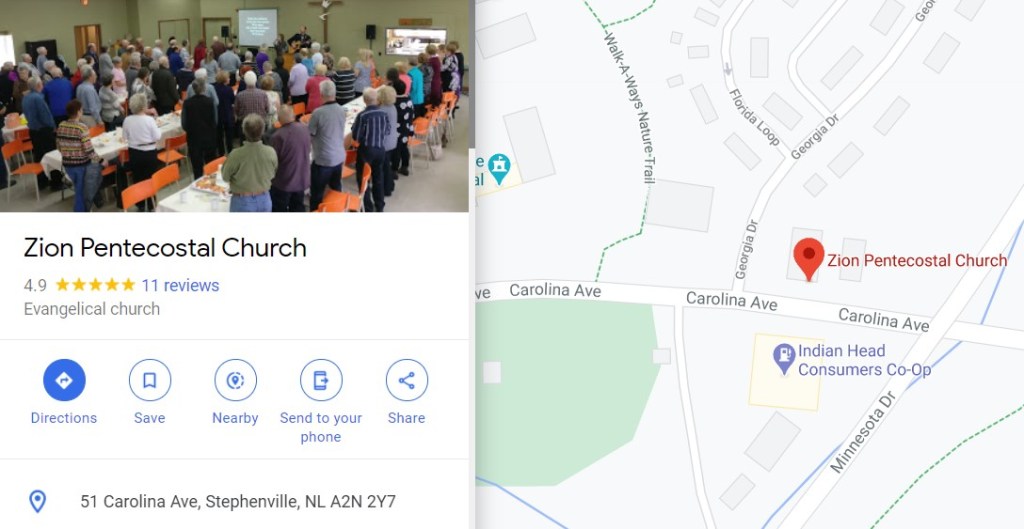The height and width of the screenshot is (529, 1024).
Task: Click the address location pin icon
Action: pyautogui.click(x=38, y=502)
